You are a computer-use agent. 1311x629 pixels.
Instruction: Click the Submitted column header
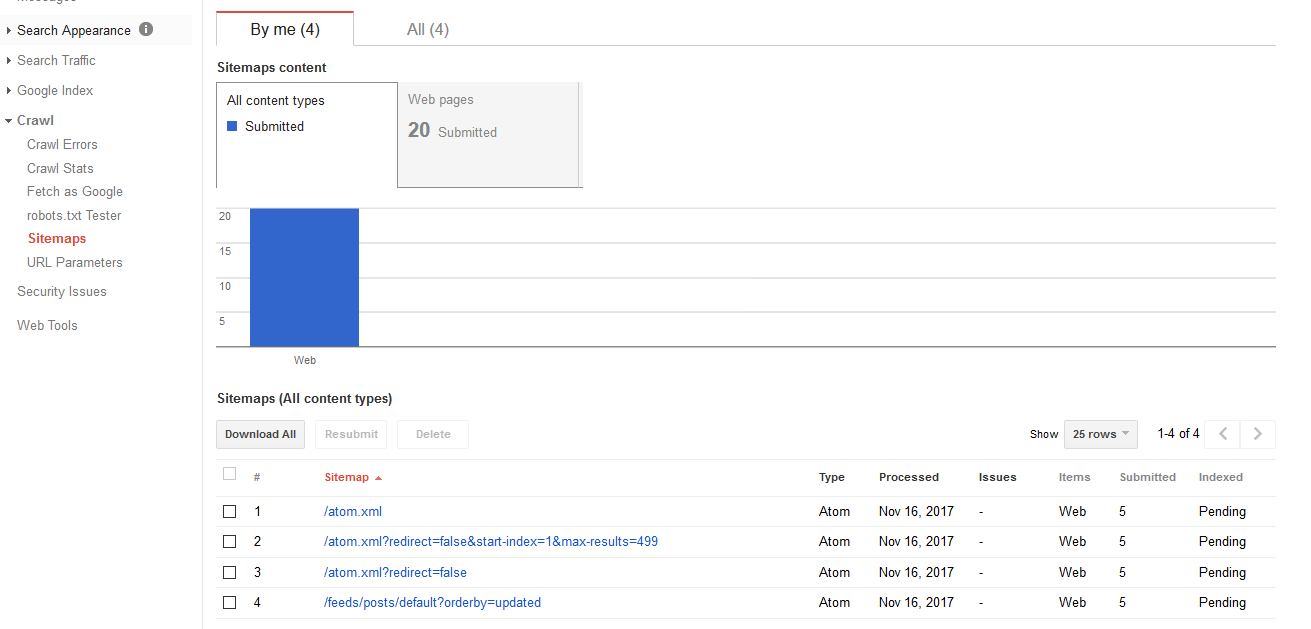(x=1148, y=478)
